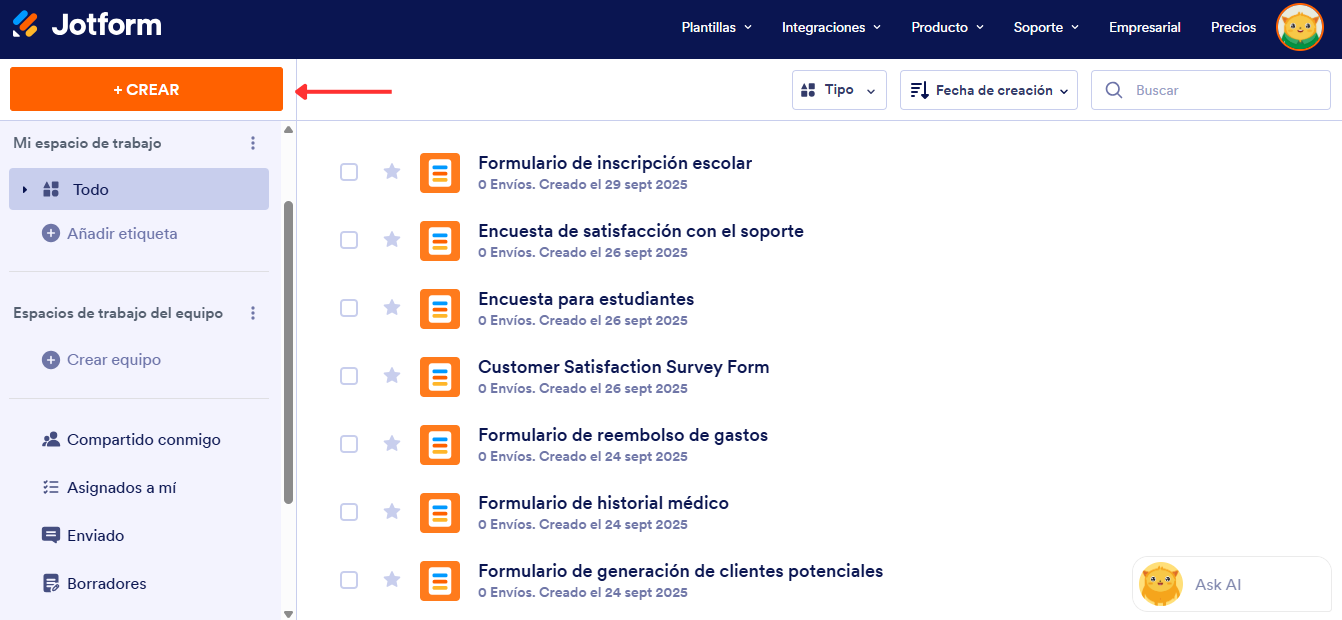Open the form icon for Encuesta para estudiantes
Image resolution: width=1342 pixels, height=620 pixels.
tap(440, 309)
